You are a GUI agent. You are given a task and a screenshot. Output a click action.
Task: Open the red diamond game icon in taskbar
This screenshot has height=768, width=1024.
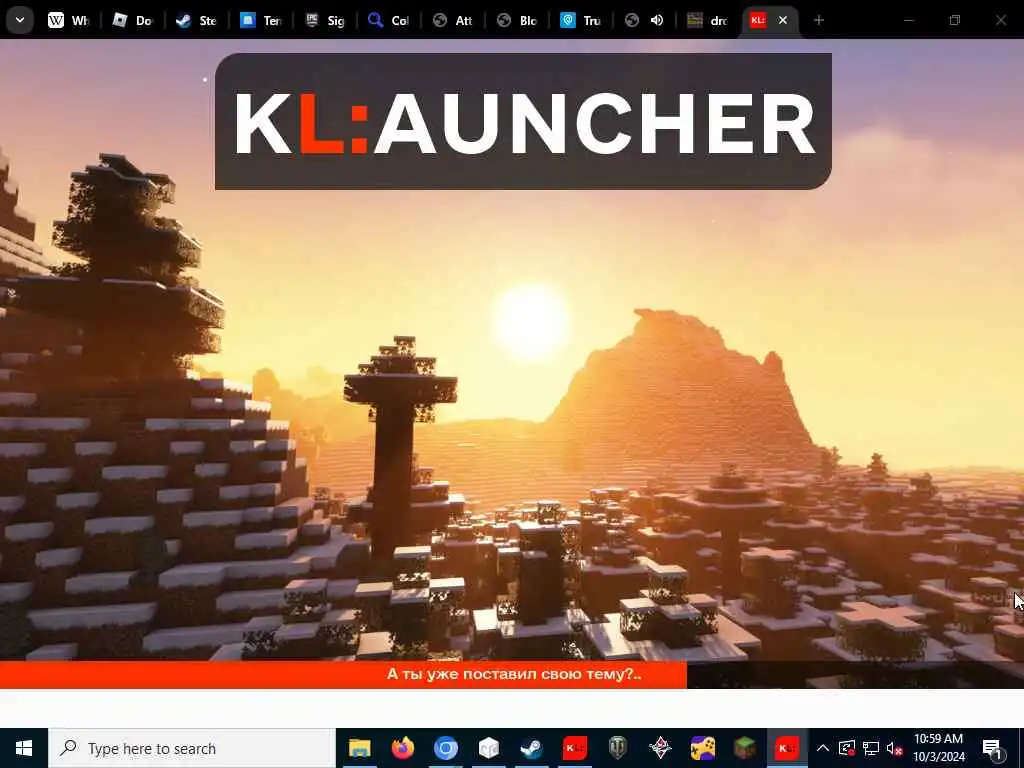(660, 748)
